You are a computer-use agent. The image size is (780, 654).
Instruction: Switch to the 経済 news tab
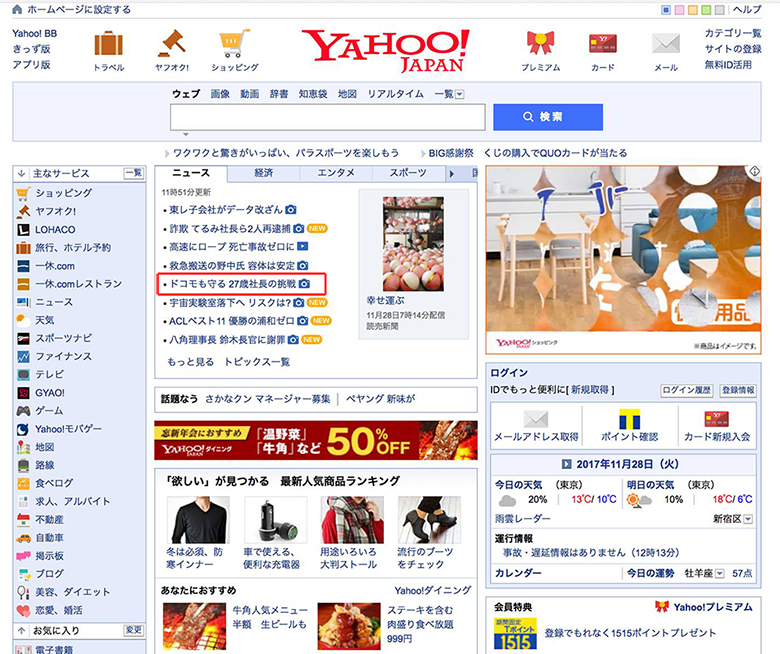[264, 173]
